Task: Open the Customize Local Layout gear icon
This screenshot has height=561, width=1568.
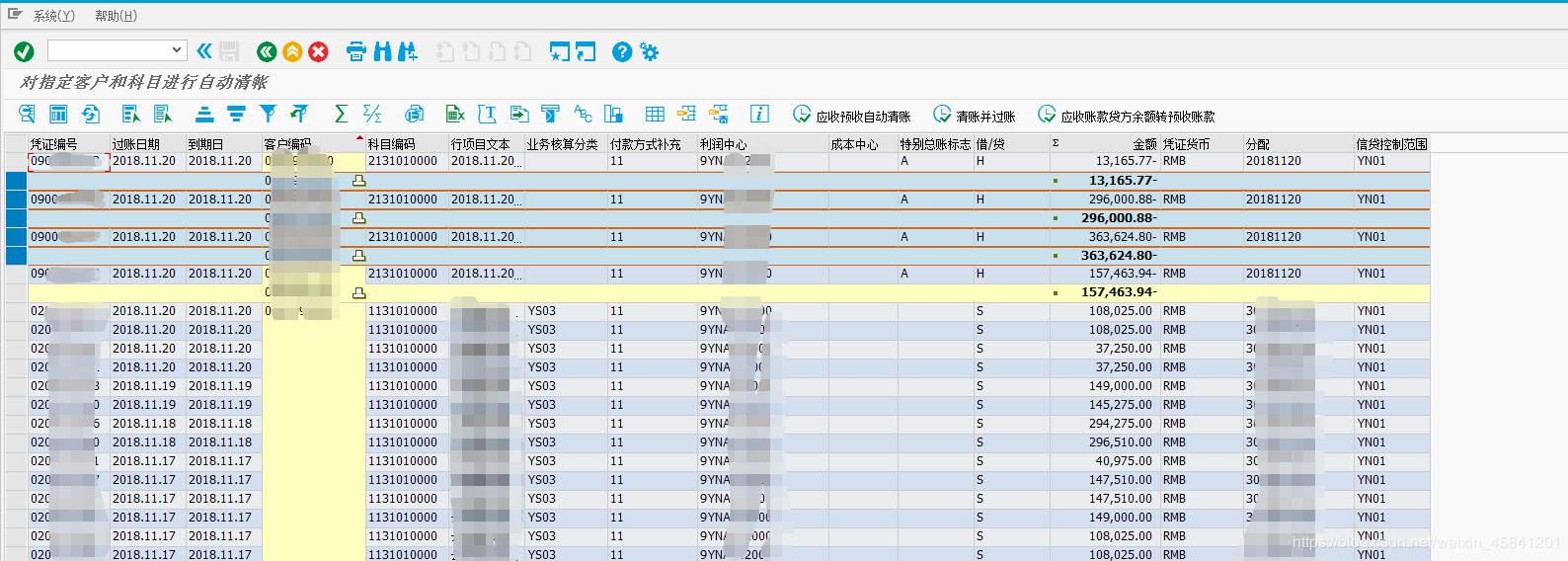Action: tap(649, 51)
